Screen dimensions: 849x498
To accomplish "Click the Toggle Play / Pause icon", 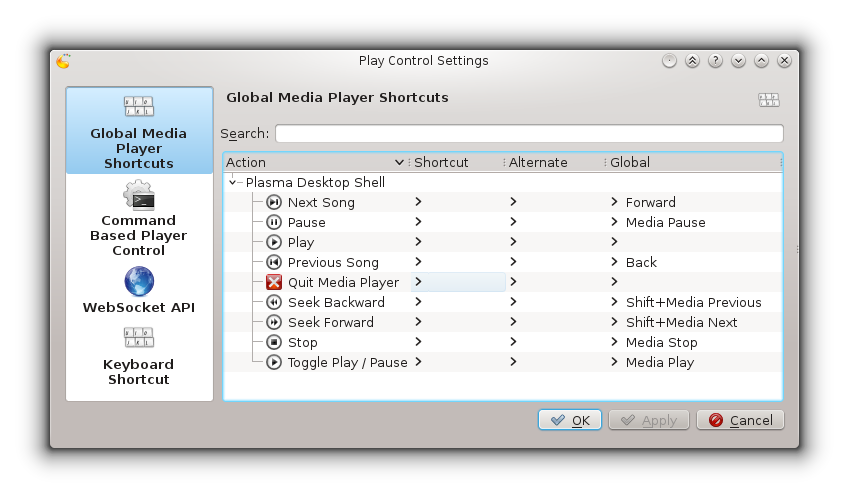I will pos(274,362).
